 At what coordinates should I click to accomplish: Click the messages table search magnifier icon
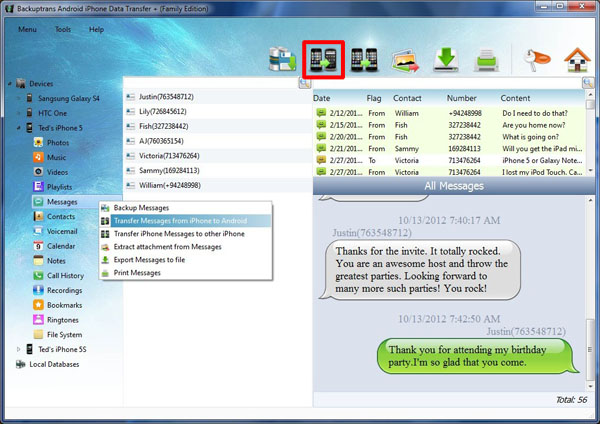[588, 83]
